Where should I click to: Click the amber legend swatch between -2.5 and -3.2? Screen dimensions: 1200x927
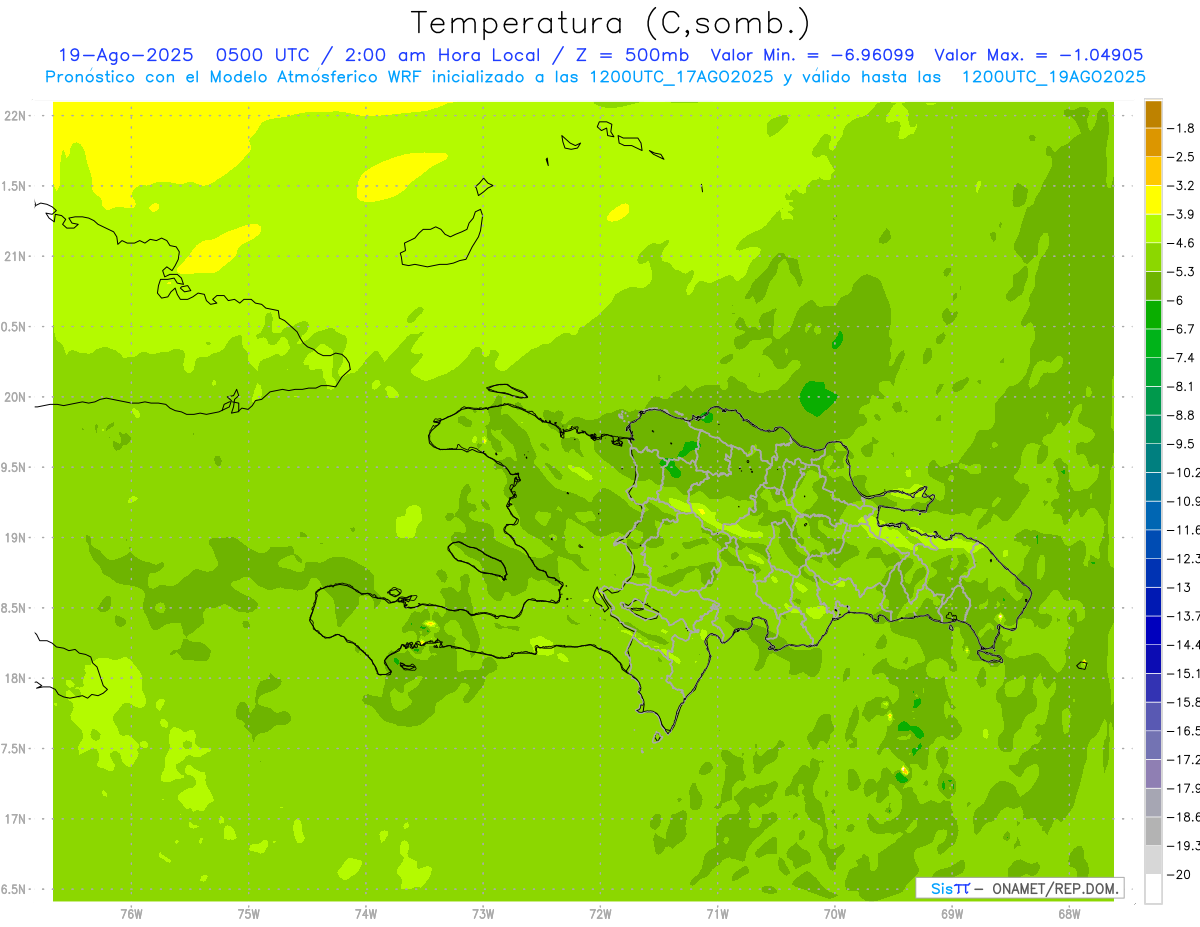[1153, 171]
